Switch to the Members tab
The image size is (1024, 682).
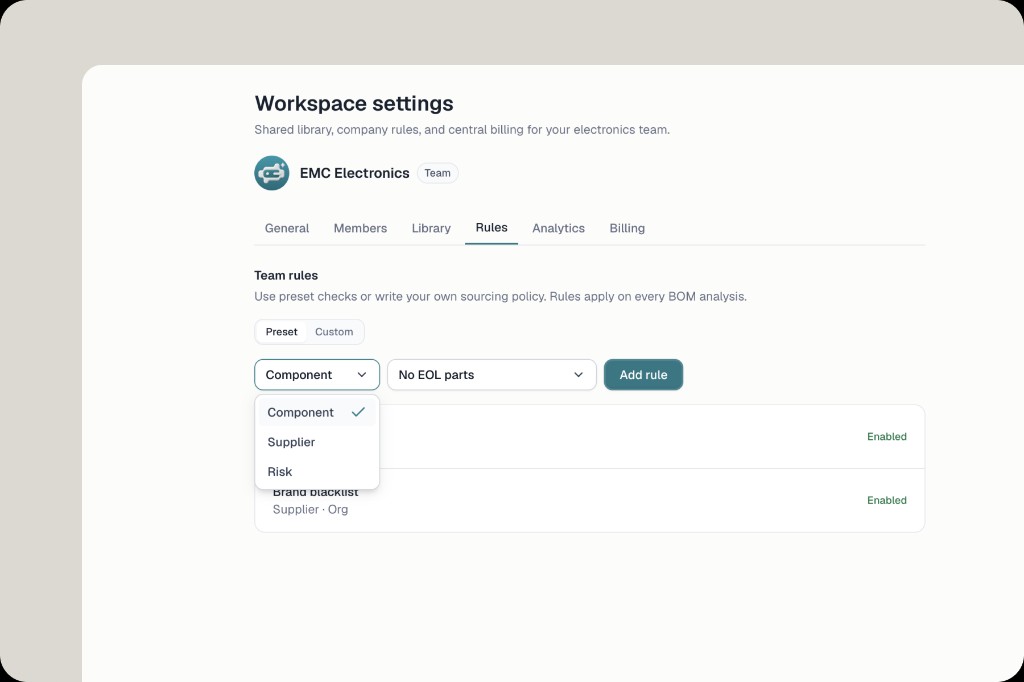tap(360, 228)
